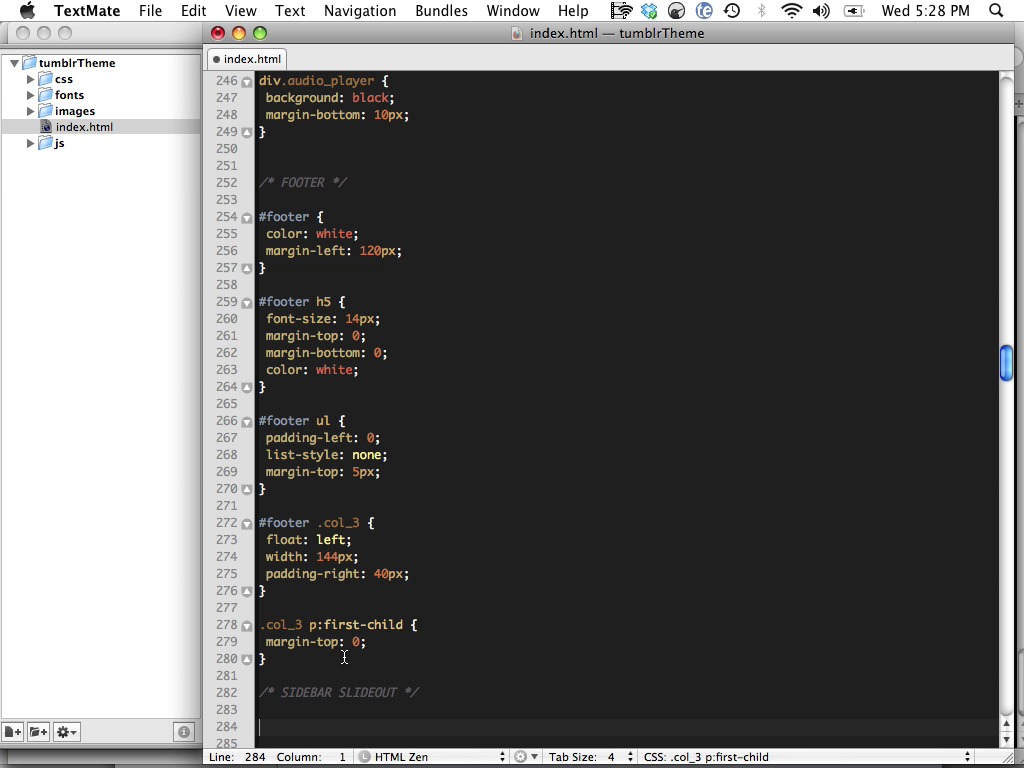Open the Navigation menu
This screenshot has height=768, width=1024.
tap(360, 10)
